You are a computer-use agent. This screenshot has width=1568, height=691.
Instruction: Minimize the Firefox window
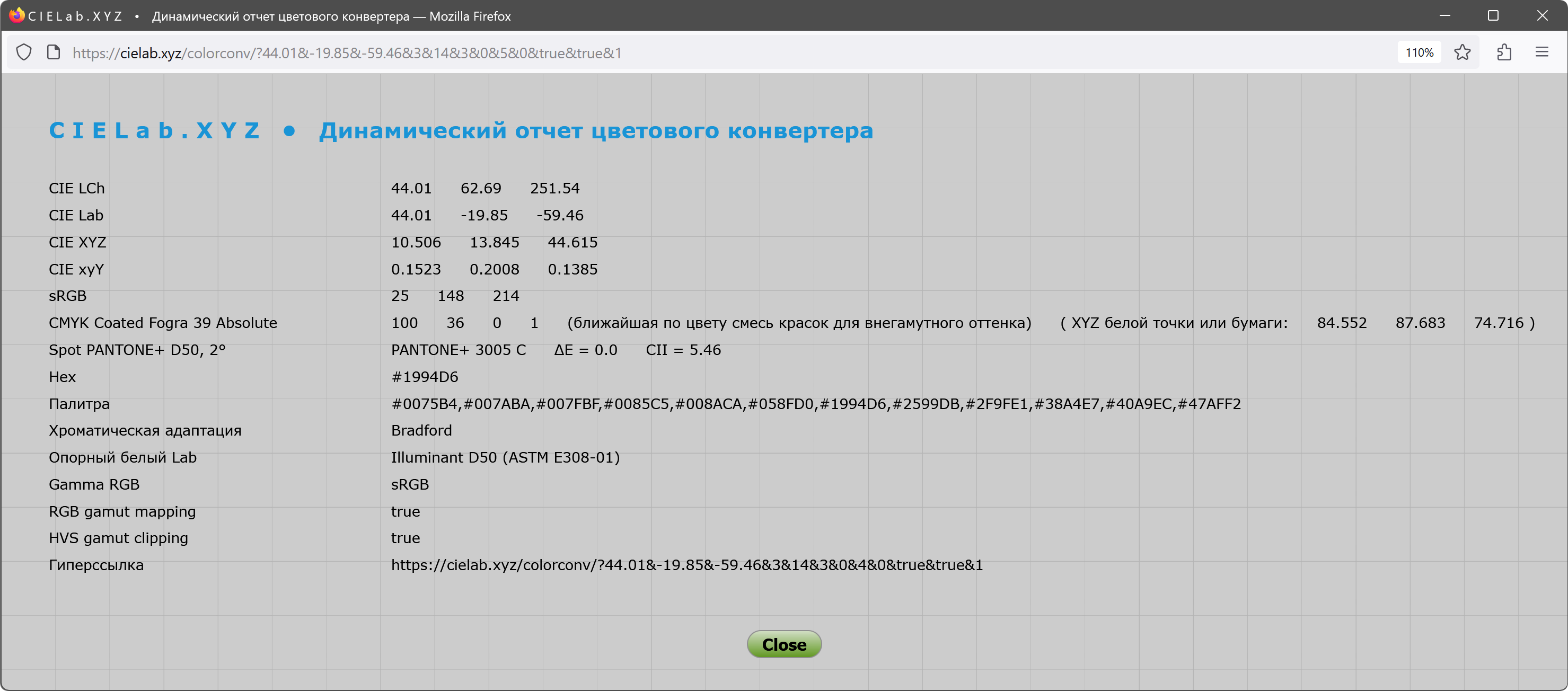coord(1444,15)
